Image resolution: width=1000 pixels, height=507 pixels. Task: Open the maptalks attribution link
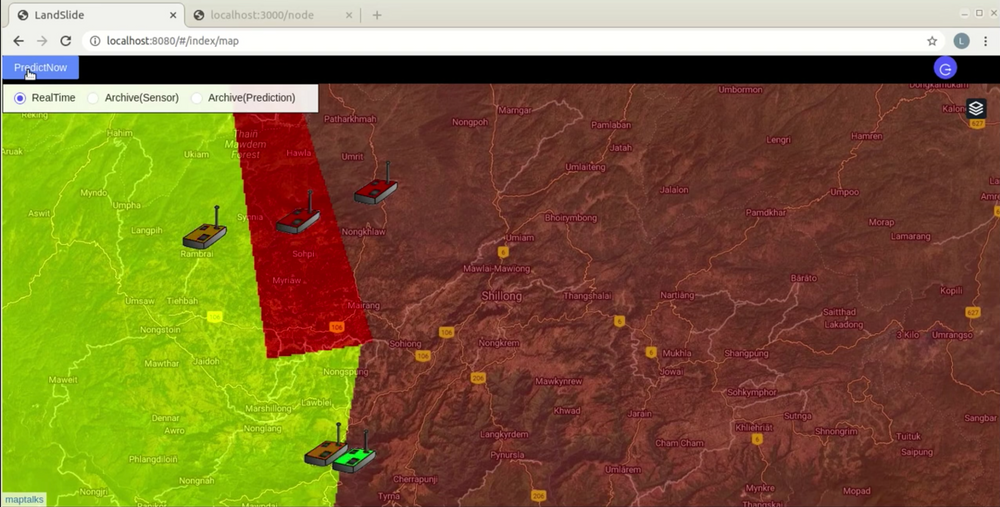click(24, 499)
